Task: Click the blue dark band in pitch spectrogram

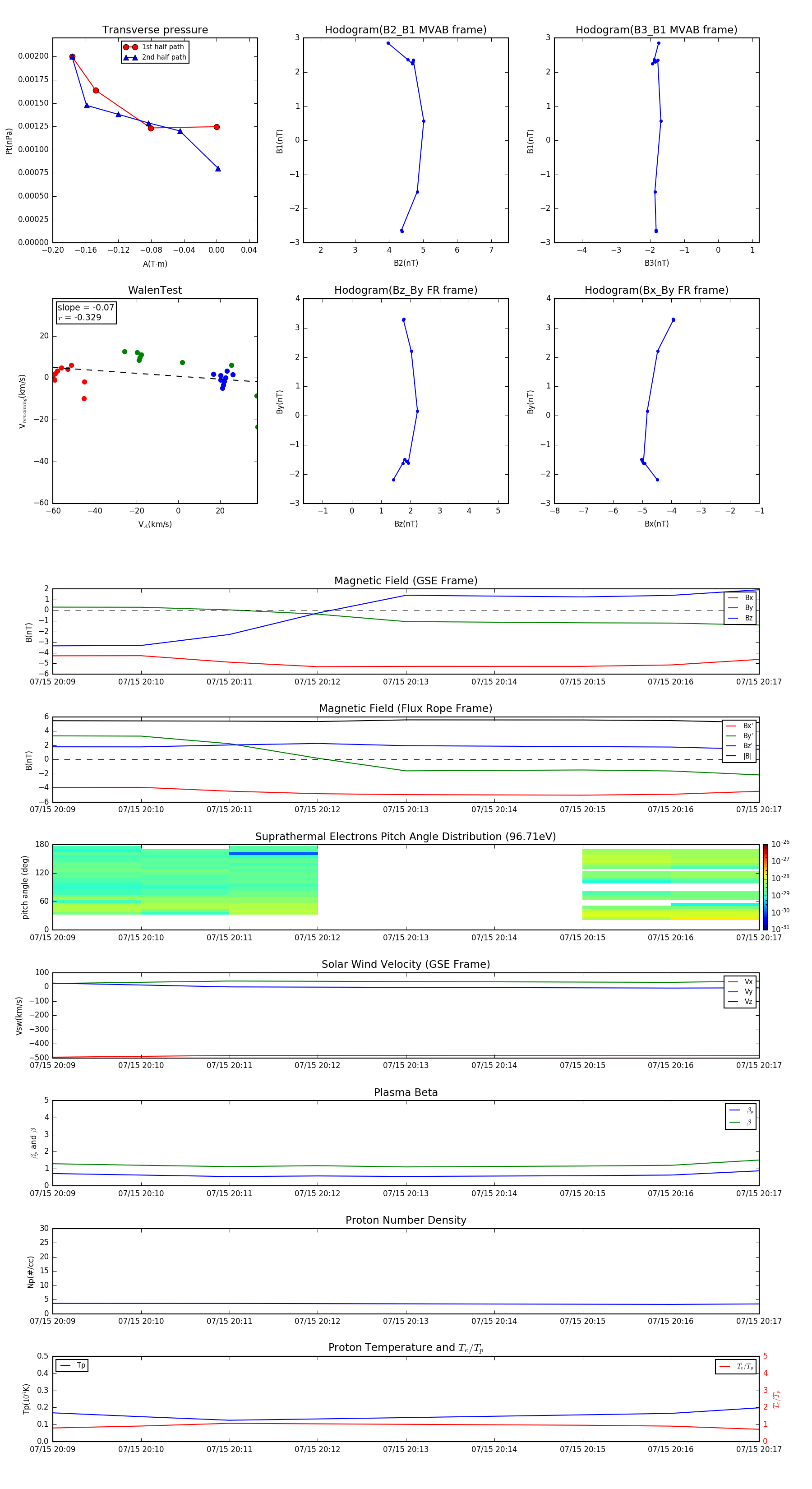Action: pyautogui.click(x=273, y=853)
